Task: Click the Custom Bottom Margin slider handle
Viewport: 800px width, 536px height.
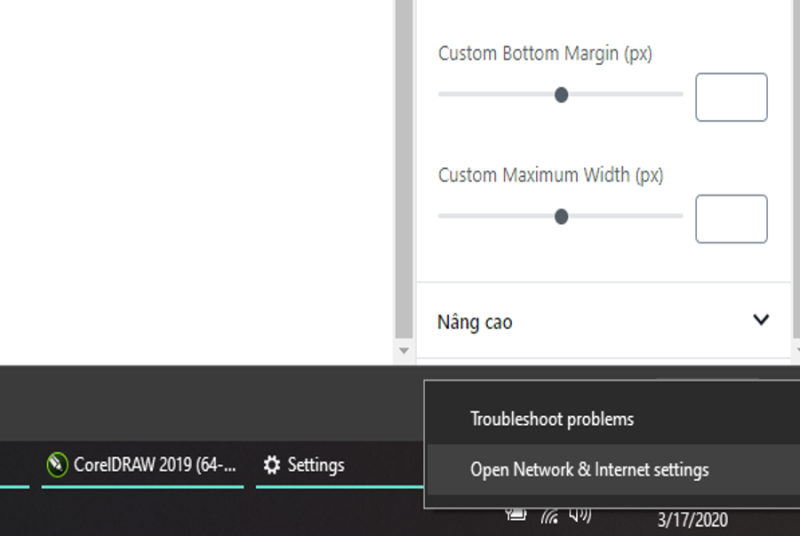Action: pos(561,95)
